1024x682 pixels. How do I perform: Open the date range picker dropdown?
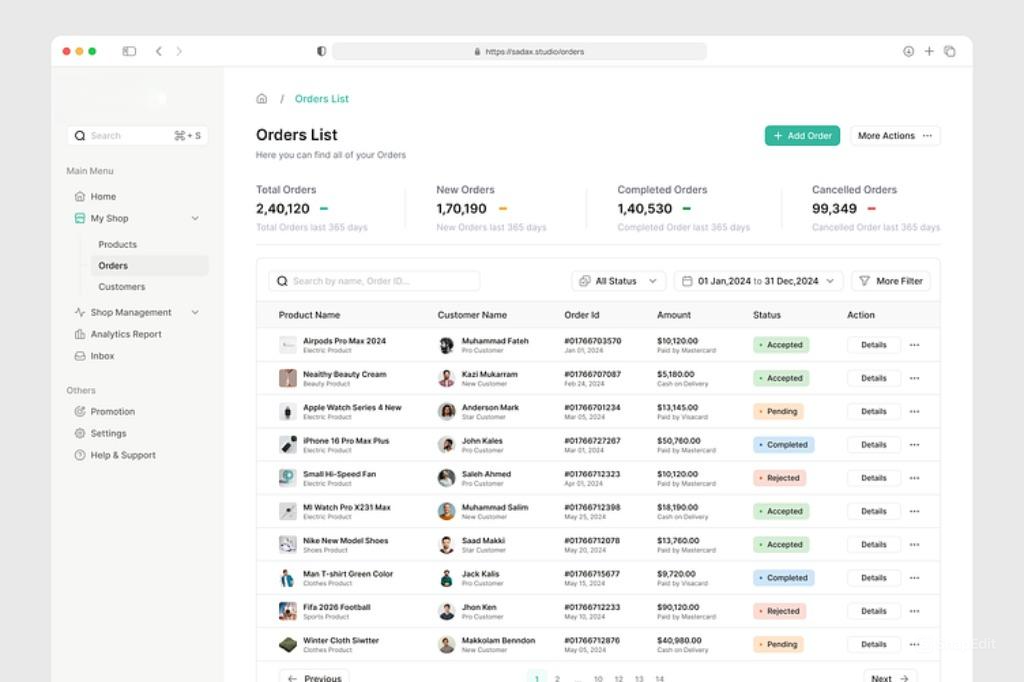pos(758,281)
